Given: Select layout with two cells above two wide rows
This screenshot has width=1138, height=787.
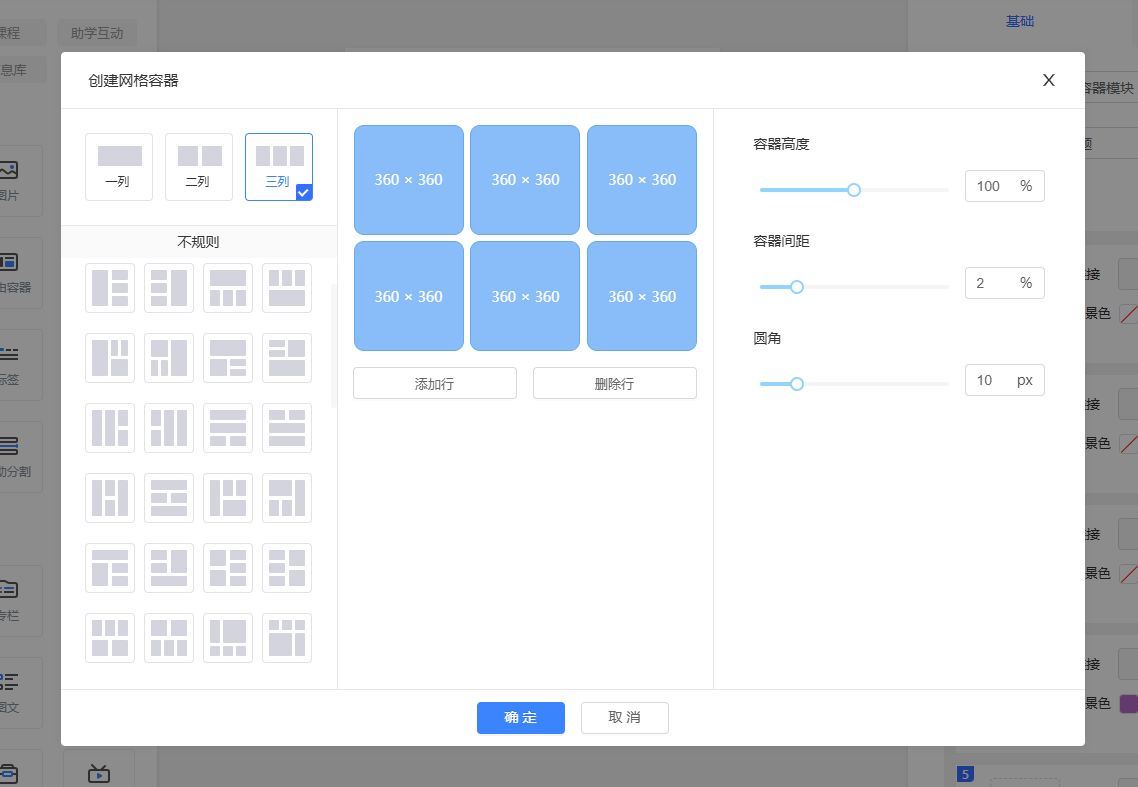Looking at the screenshot, I should coord(287,428).
